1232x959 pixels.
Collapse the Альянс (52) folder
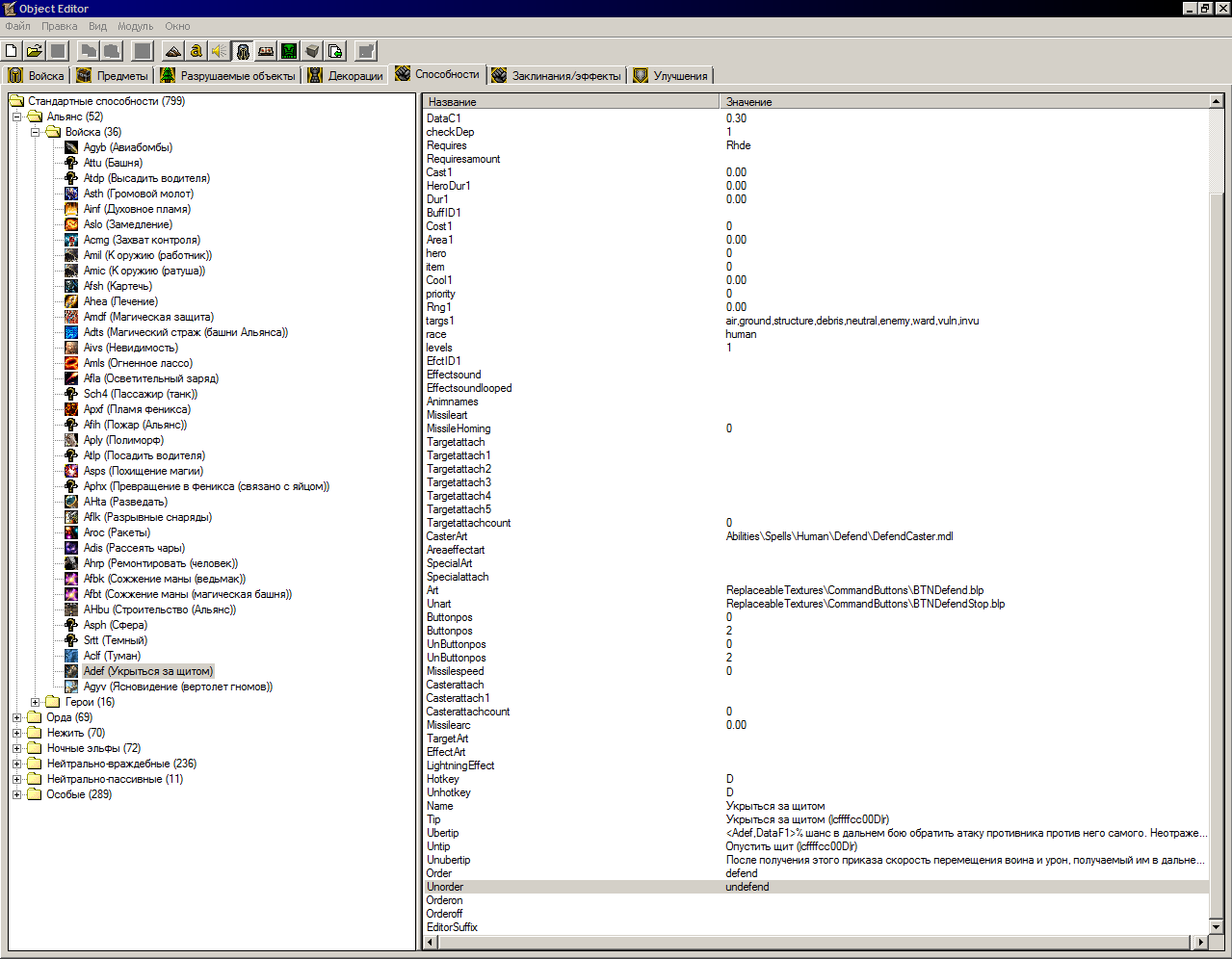(x=16, y=117)
